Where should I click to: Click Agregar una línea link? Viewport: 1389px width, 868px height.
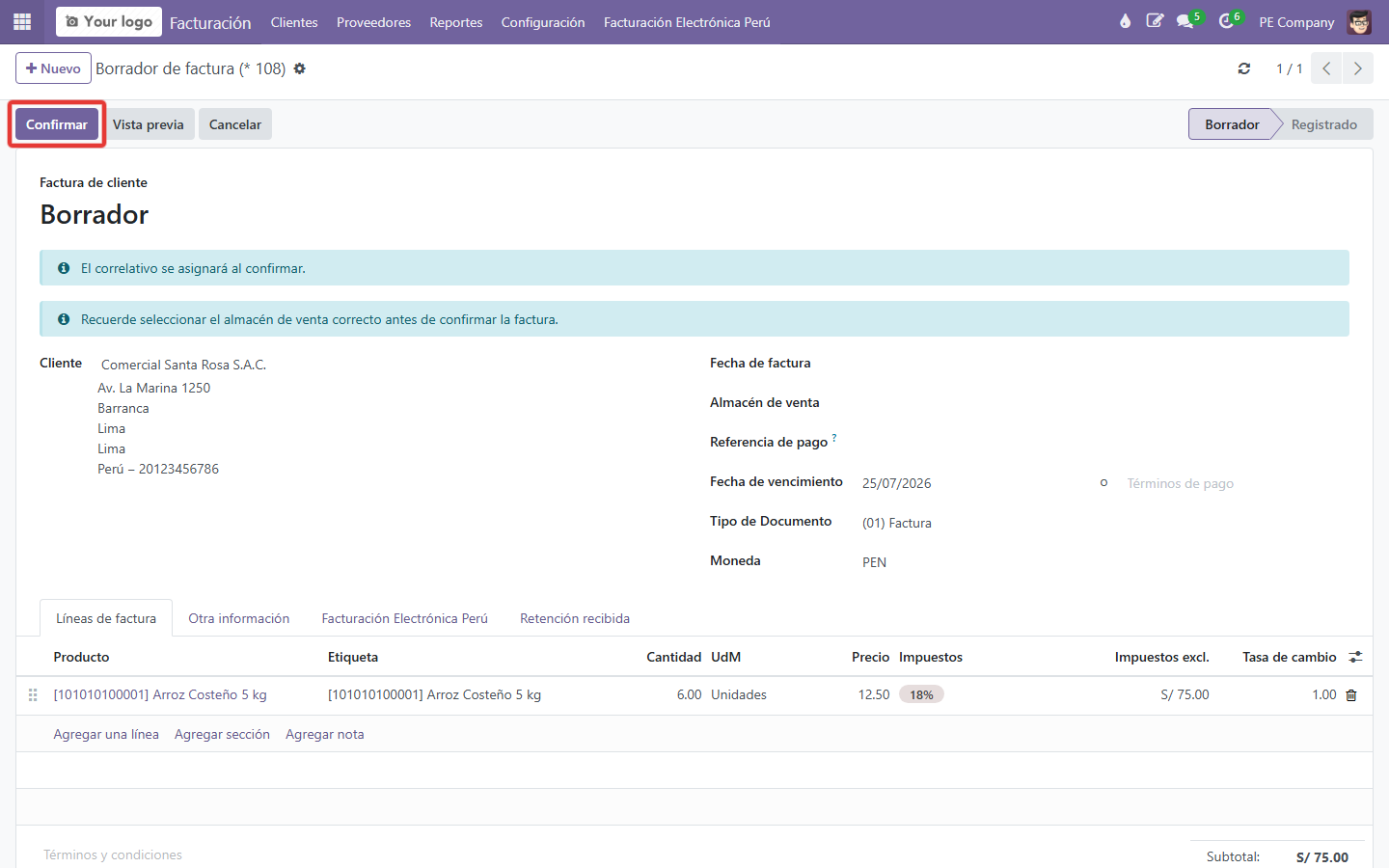pyautogui.click(x=106, y=734)
